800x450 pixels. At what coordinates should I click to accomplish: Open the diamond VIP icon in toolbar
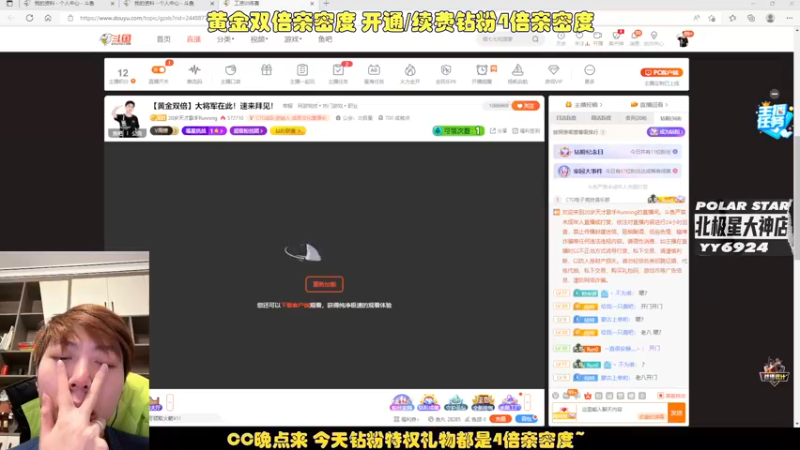[x=553, y=70]
